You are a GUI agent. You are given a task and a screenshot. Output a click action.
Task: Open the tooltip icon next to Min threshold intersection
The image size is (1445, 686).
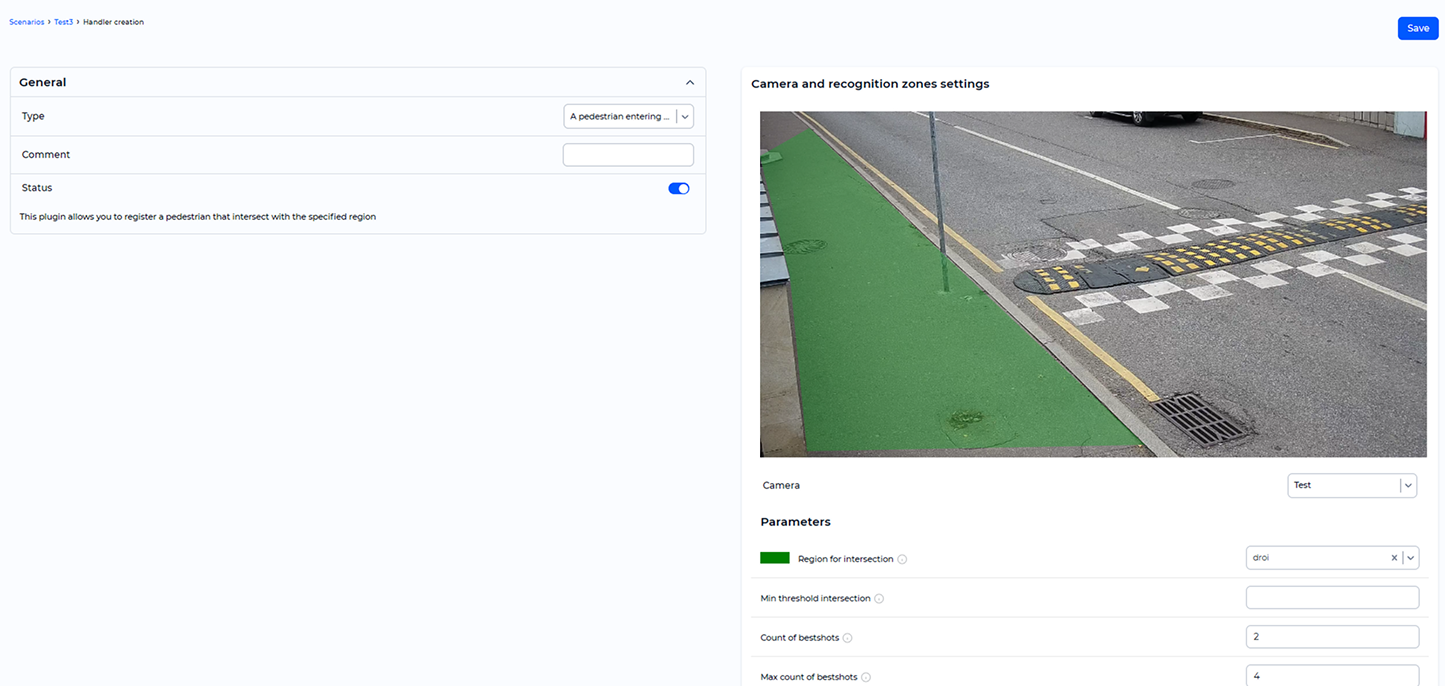tap(879, 597)
